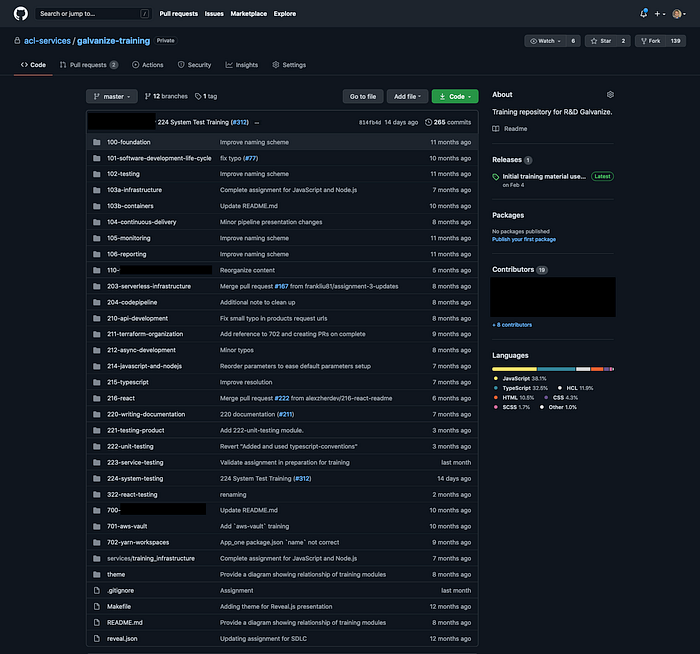Click the folder icon for theme

tap(96, 575)
